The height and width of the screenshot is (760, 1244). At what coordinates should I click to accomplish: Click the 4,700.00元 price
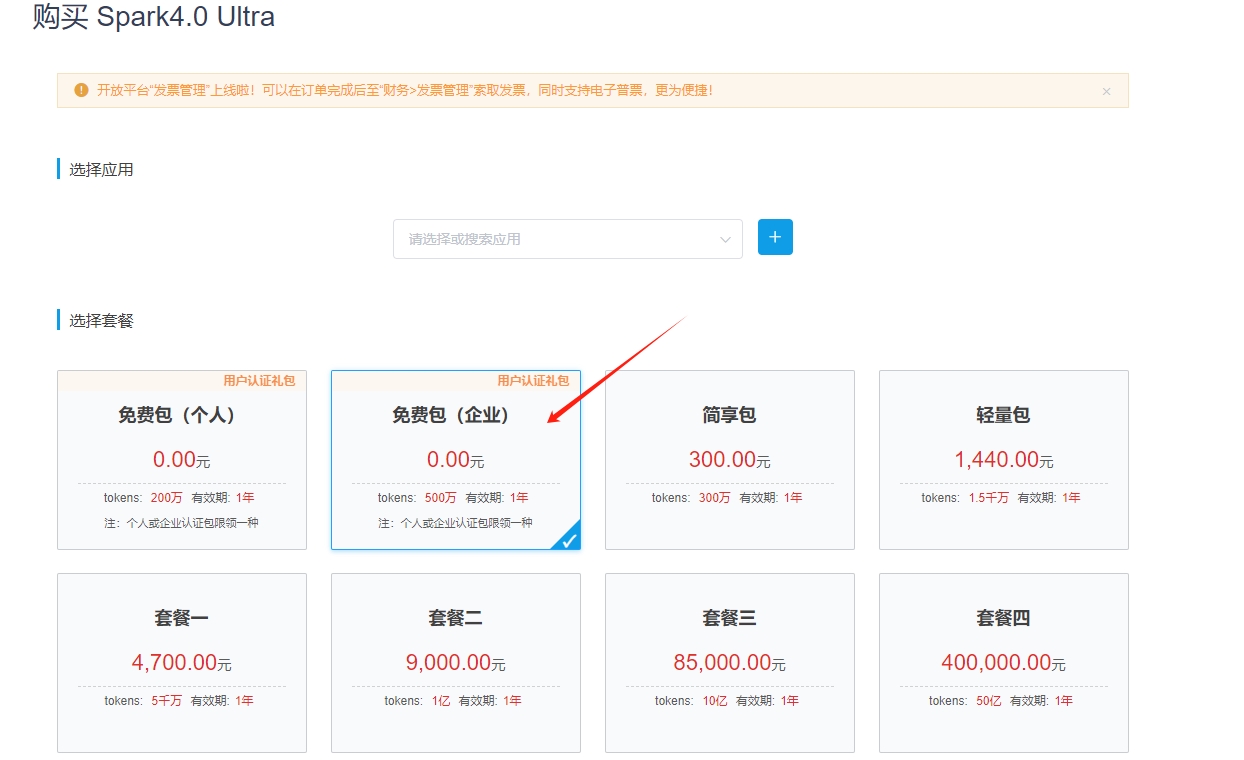[182, 663]
